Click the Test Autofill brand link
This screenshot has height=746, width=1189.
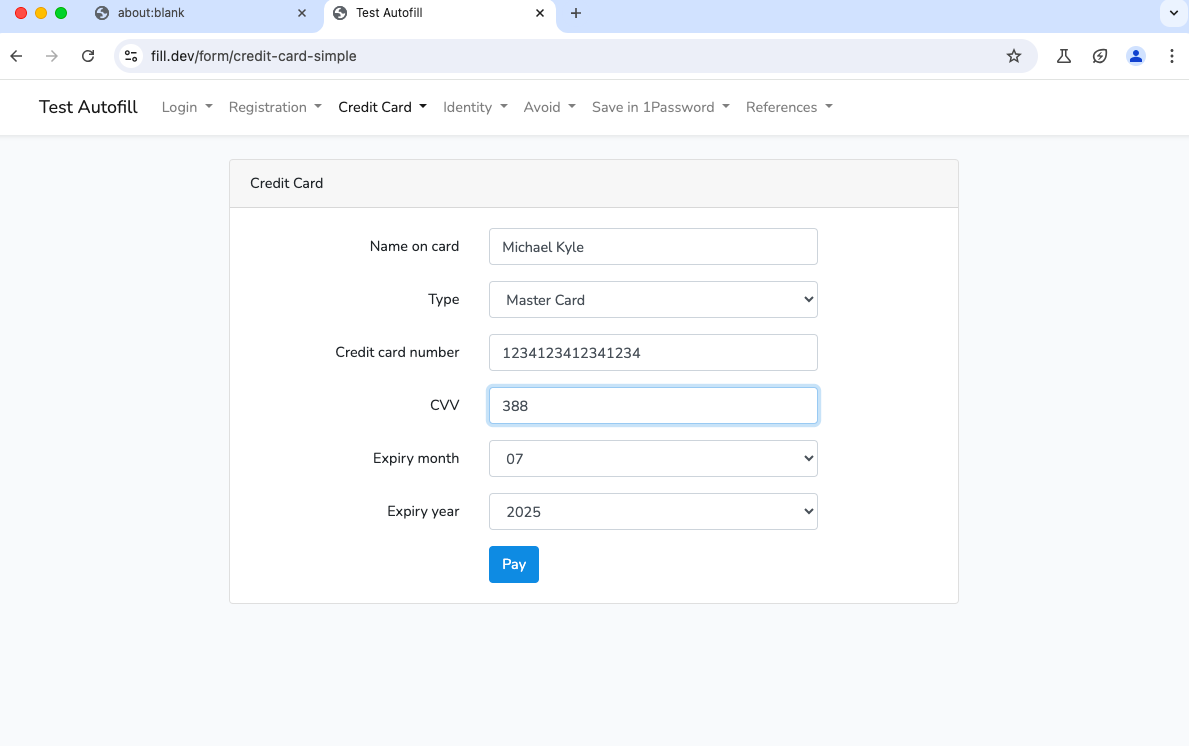click(x=88, y=107)
